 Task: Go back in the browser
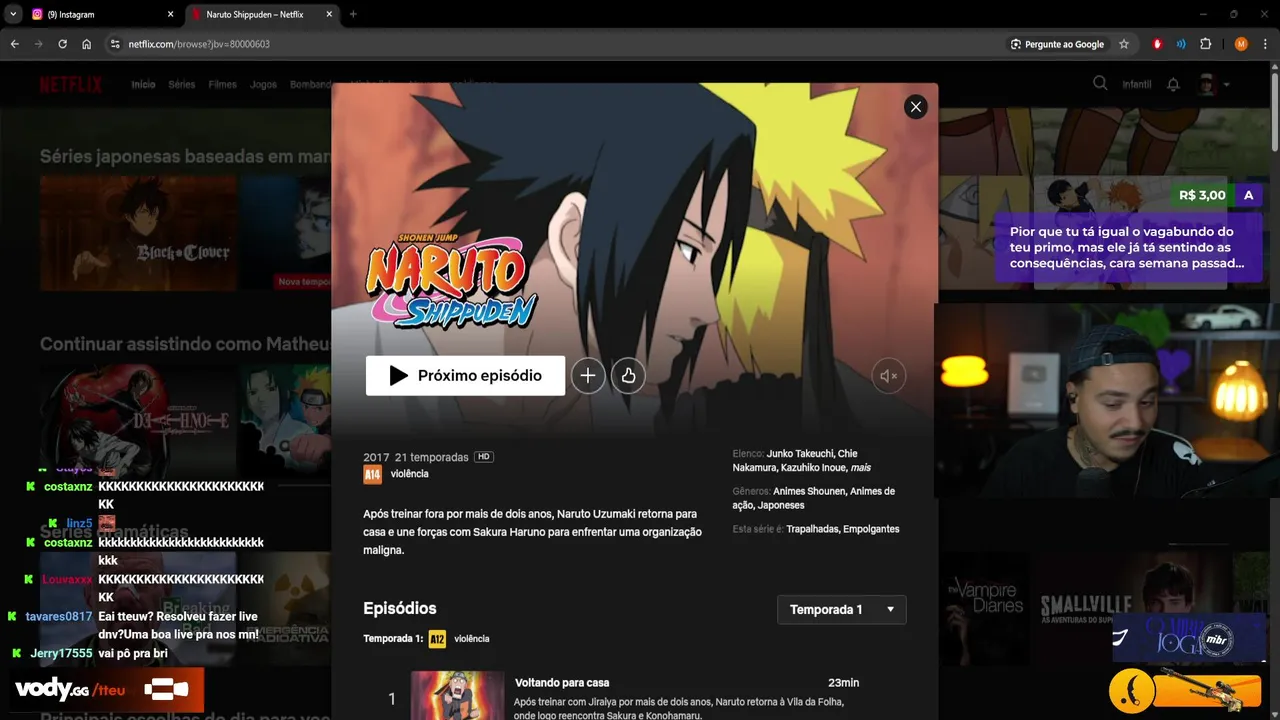15,44
